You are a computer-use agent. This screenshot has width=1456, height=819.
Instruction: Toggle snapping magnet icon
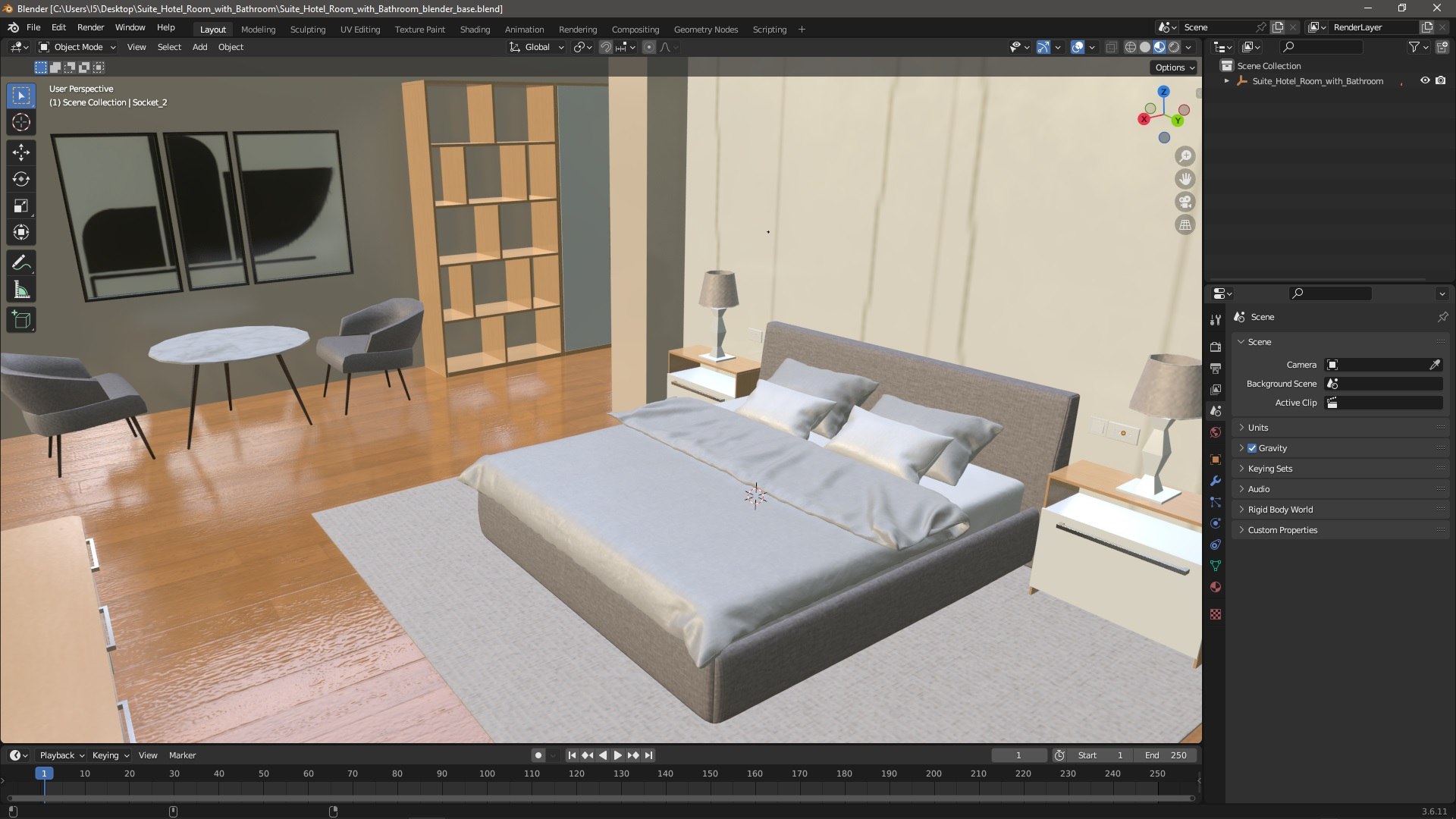pyautogui.click(x=606, y=47)
